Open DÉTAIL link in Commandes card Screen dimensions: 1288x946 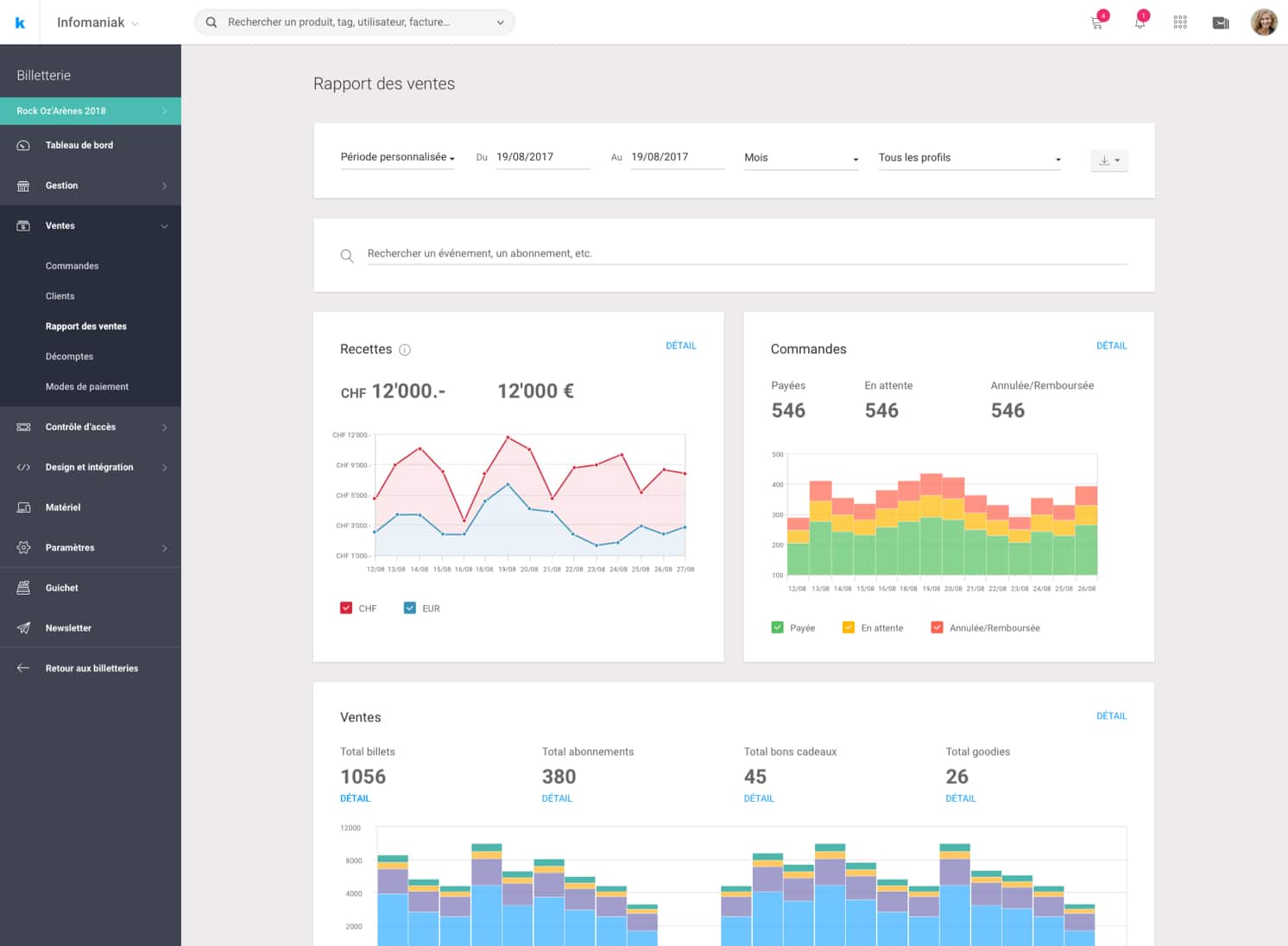pyautogui.click(x=1111, y=345)
